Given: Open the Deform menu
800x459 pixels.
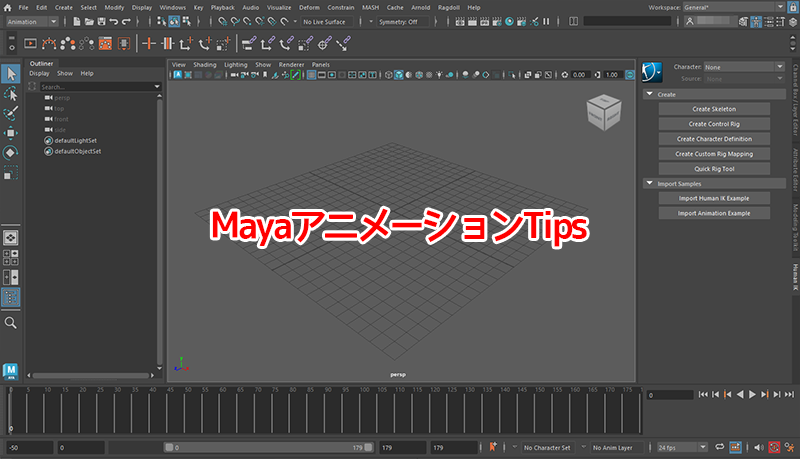Looking at the screenshot, I should tap(309, 7).
